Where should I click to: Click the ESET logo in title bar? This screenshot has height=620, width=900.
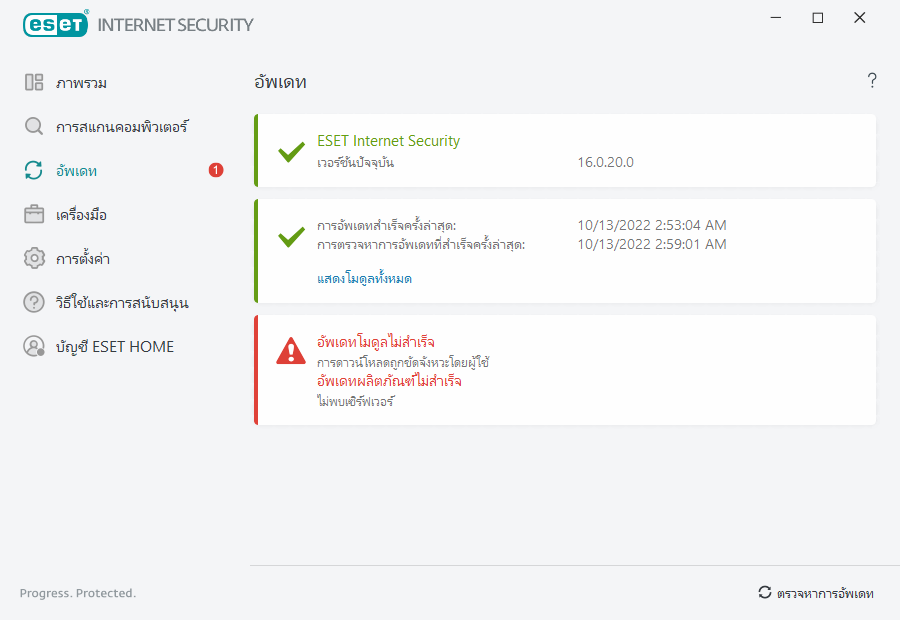click(55, 24)
